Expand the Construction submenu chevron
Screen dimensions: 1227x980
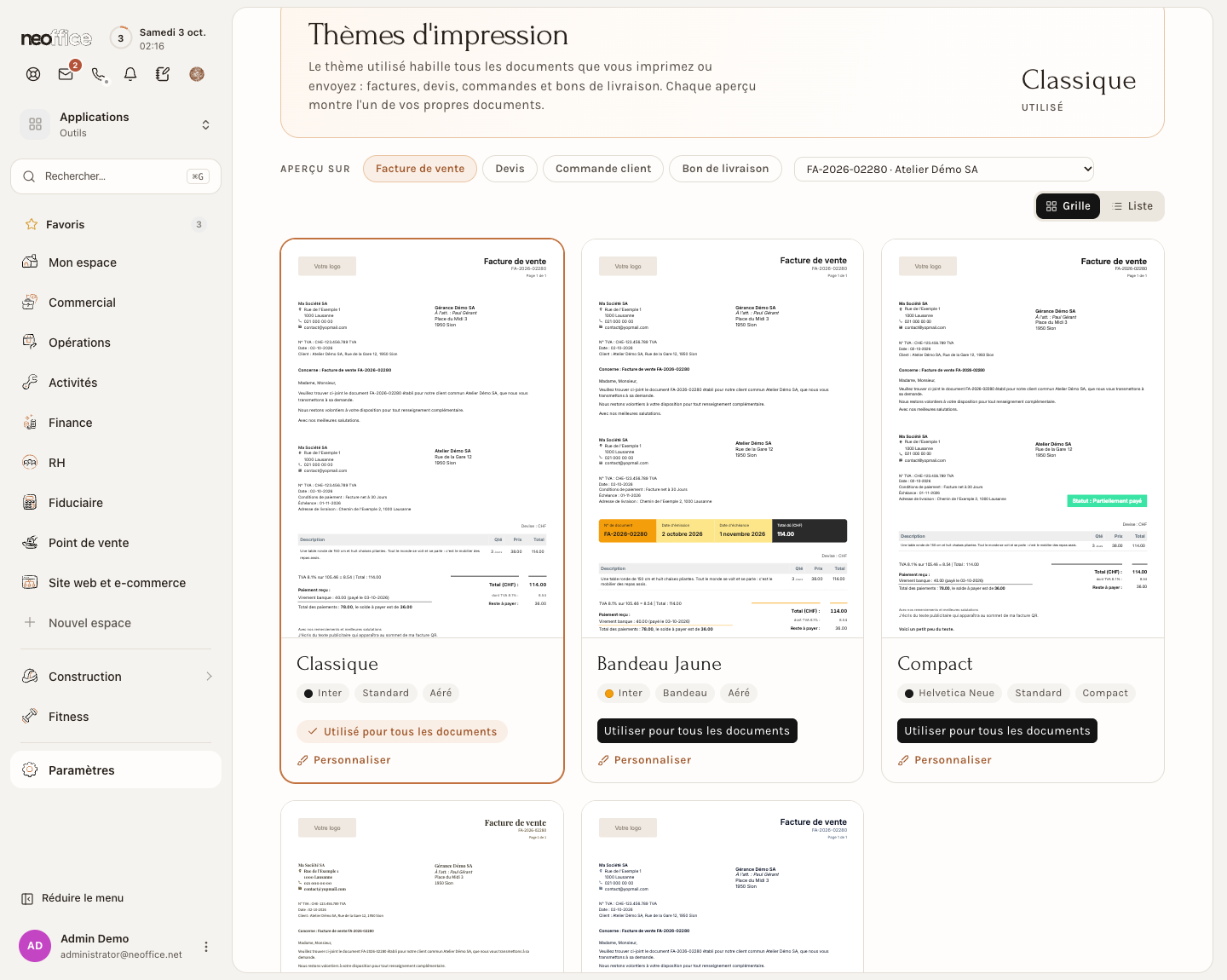point(209,677)
